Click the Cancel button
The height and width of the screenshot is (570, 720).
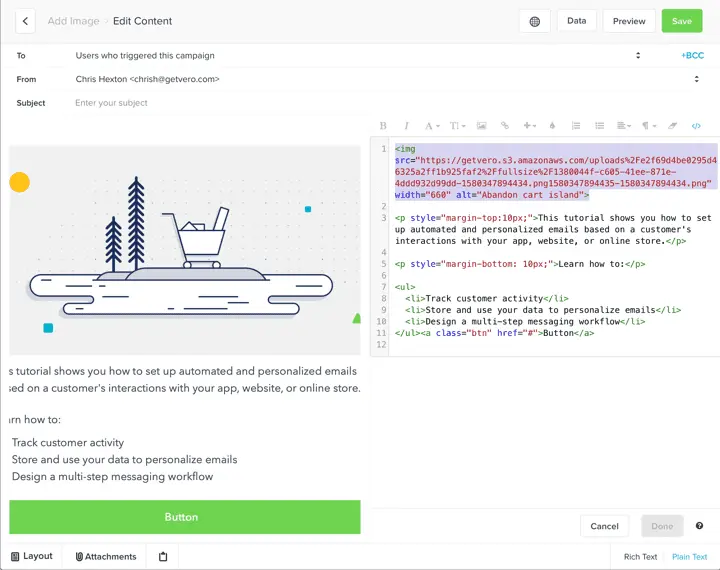604,526
